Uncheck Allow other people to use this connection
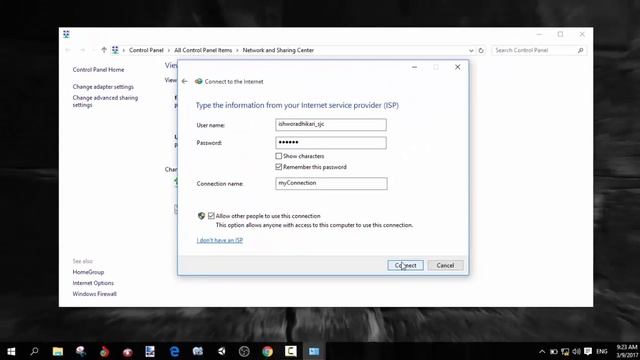640x360 pixels. coord(211,216)
